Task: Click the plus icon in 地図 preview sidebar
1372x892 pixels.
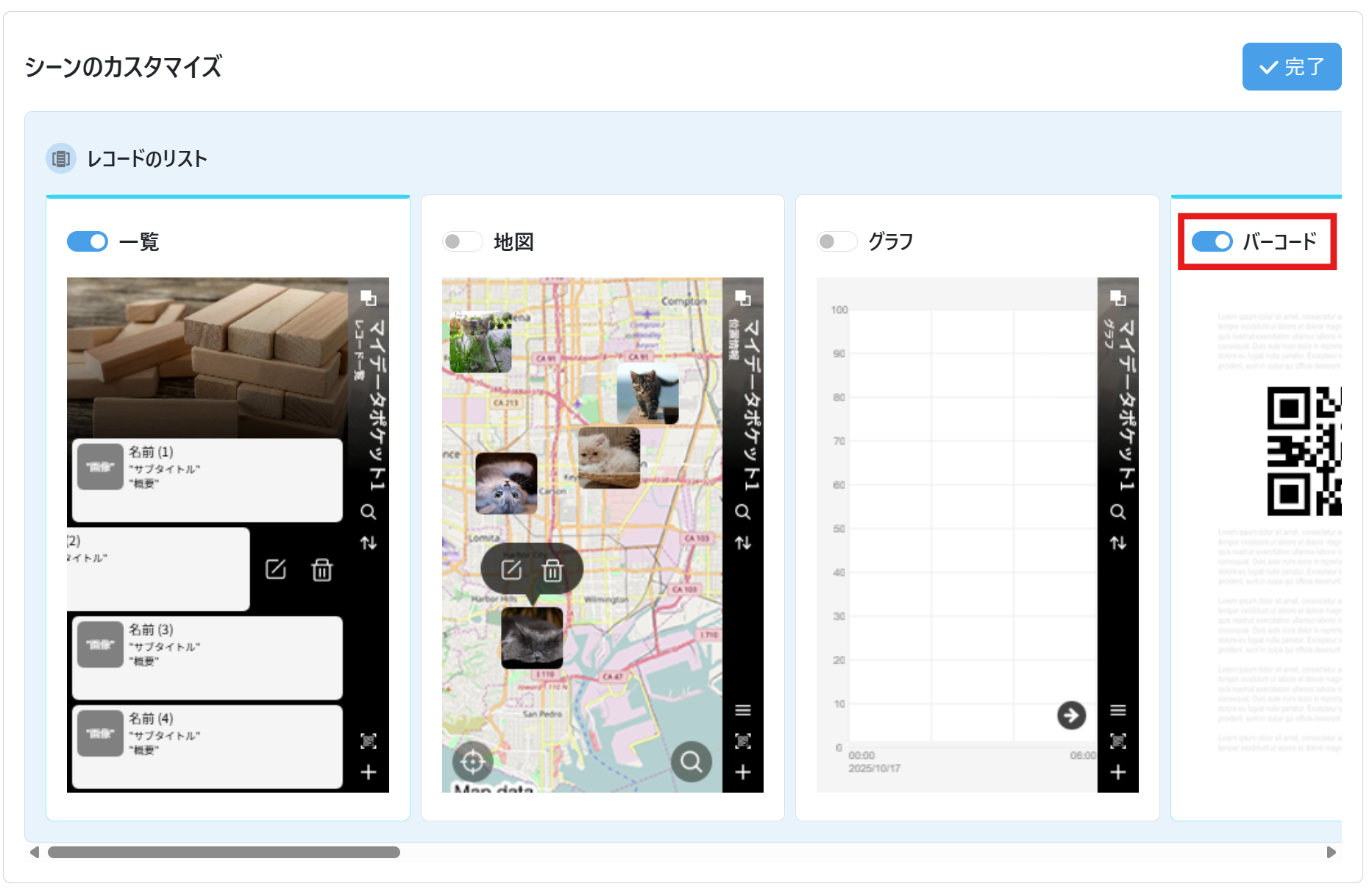Action: 743,772
